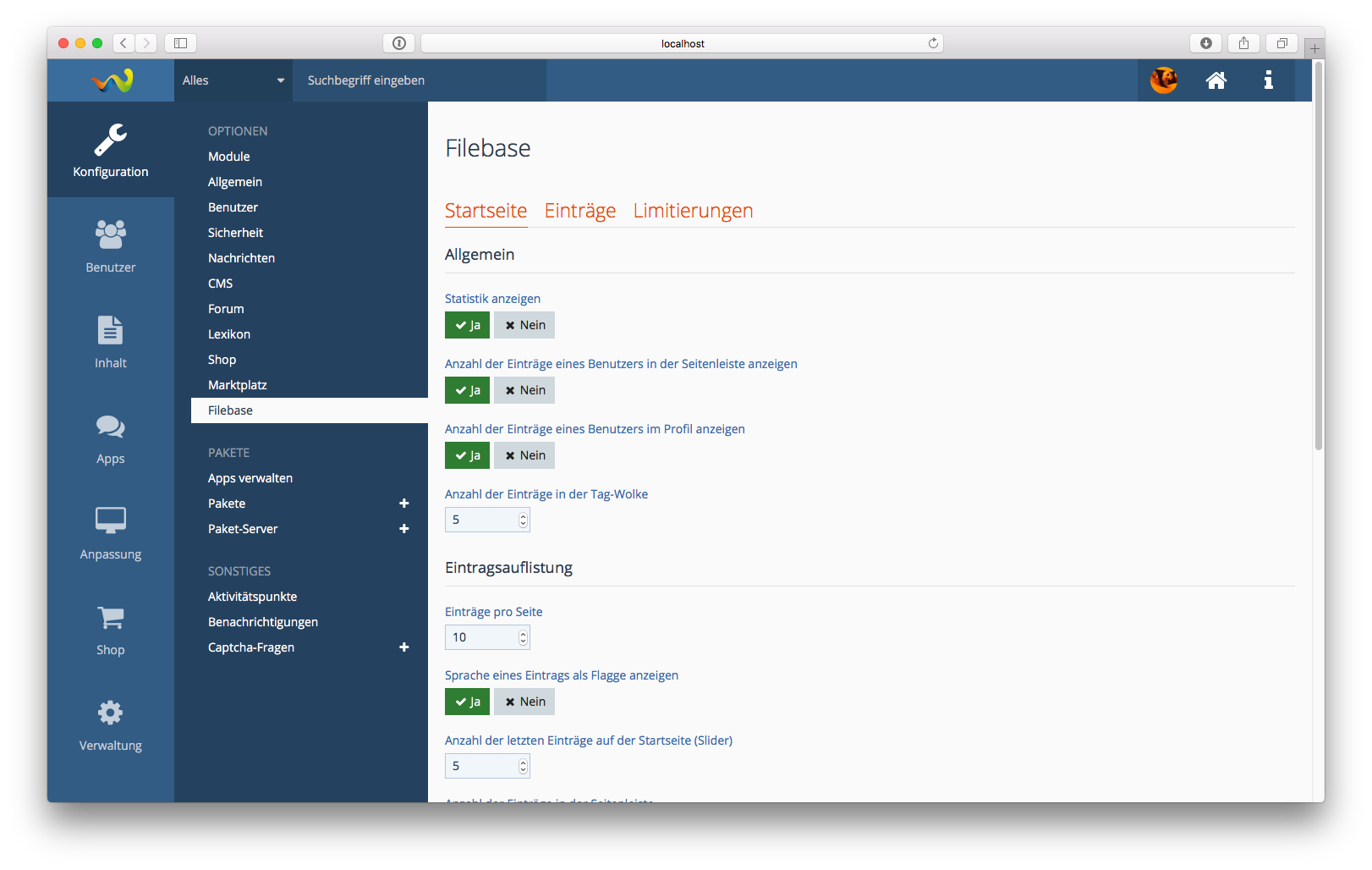The width and height of the screenshot is (1372, 870).
Task: Click the Einträge pro Seite number field
Action: [x=480, y=637]
